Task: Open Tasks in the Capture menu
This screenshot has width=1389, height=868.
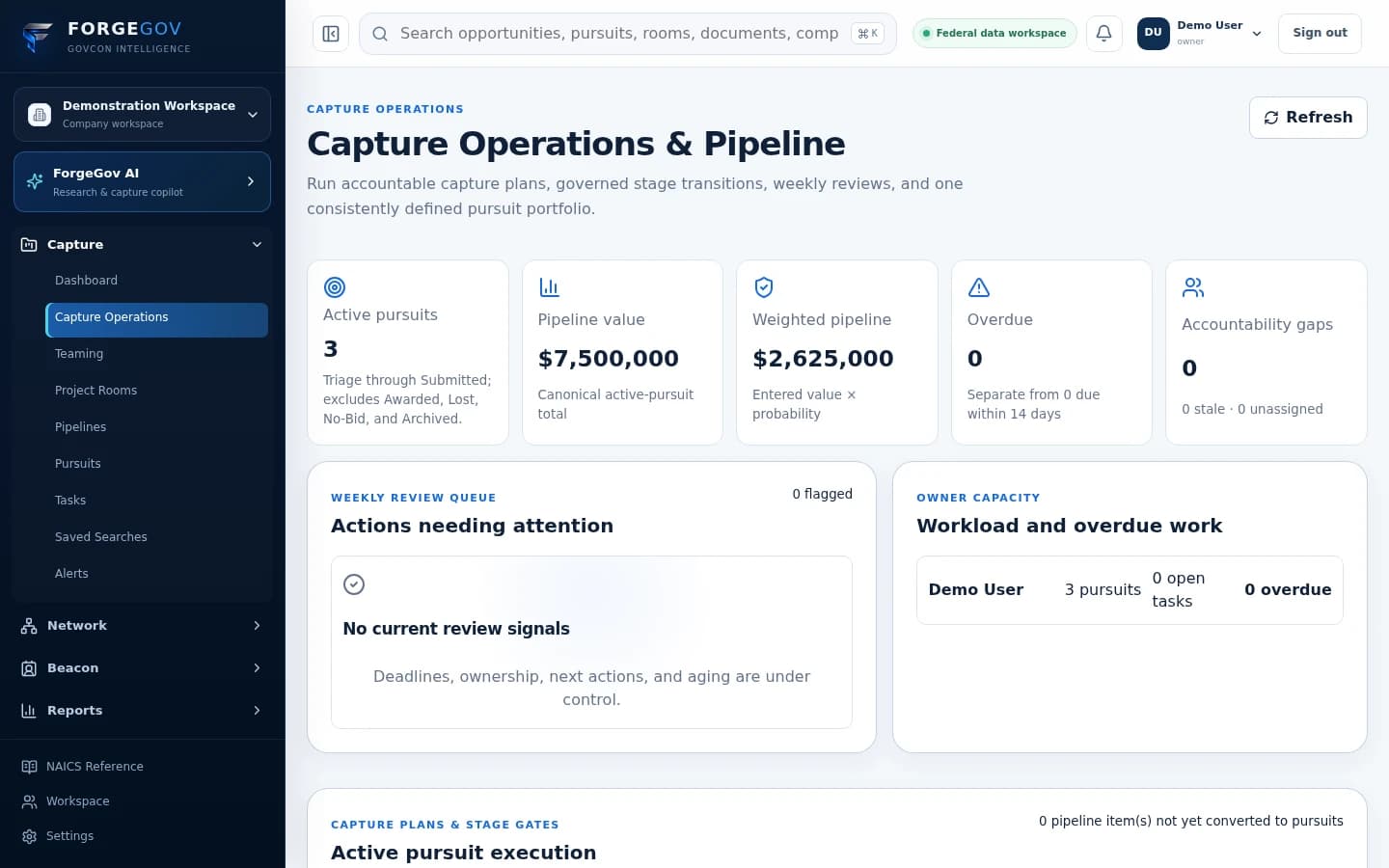Action: pos(156,501)
